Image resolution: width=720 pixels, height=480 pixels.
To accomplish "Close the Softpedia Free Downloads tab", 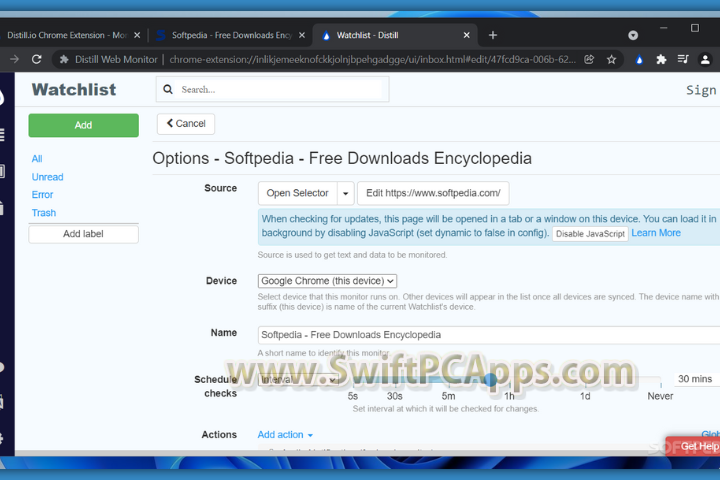I will coord(302,35).
